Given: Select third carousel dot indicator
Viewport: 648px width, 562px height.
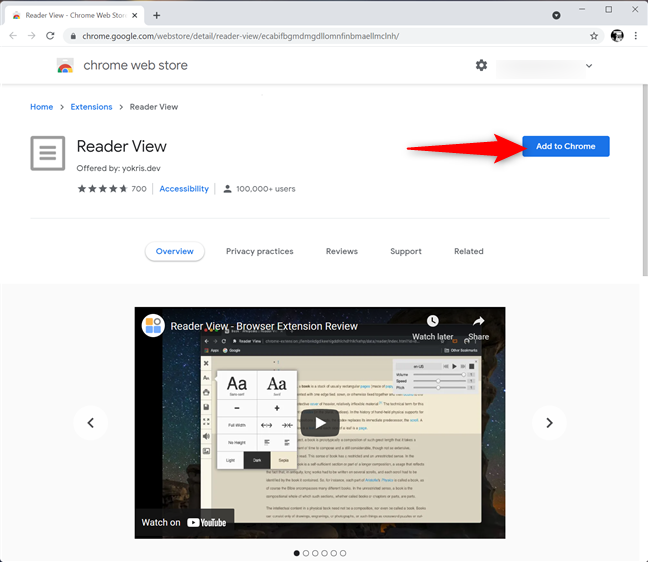Looking at the screenshot, I should [x=315, y=553].
